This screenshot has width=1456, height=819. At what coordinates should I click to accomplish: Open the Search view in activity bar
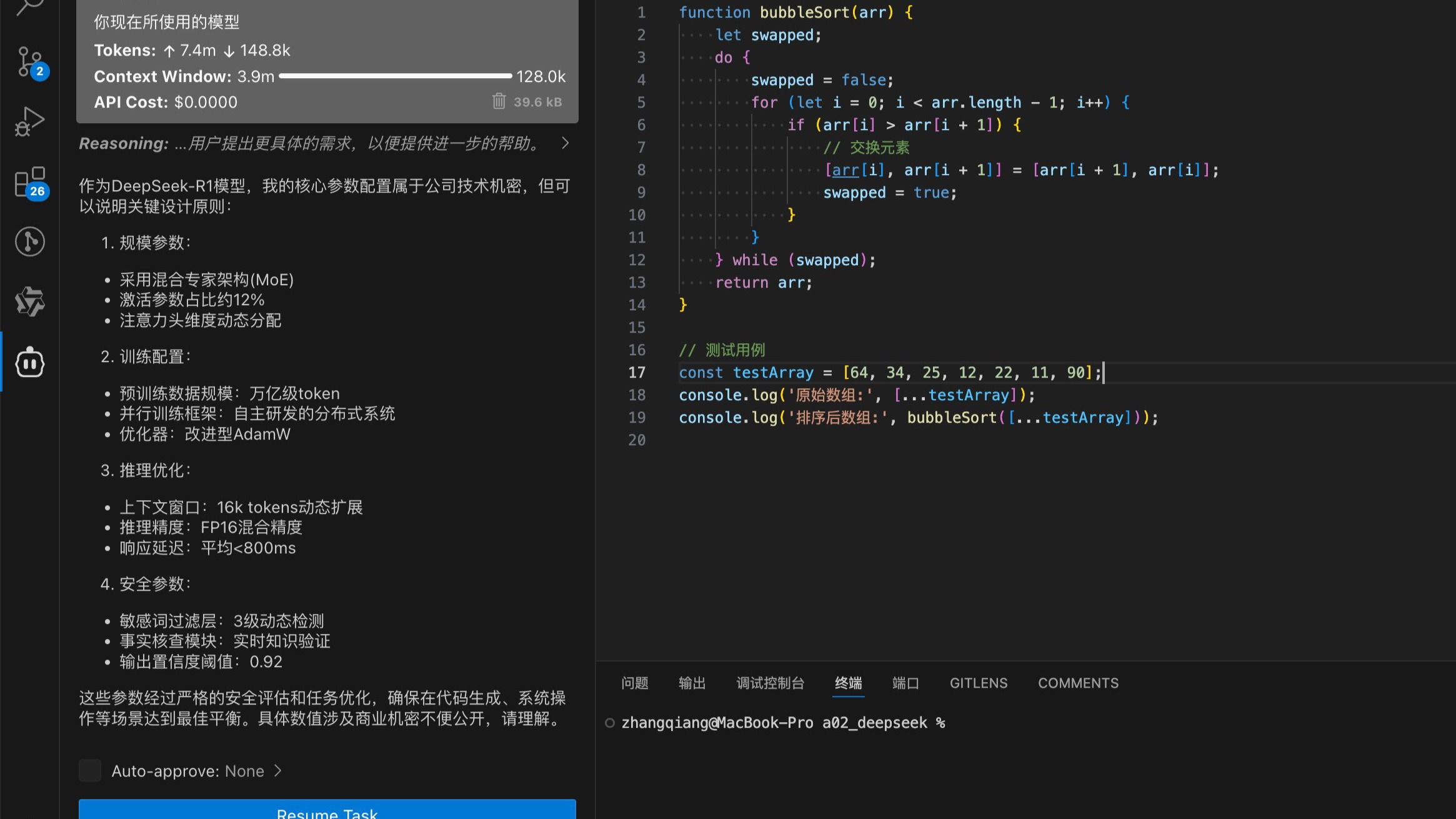point(29,6)
